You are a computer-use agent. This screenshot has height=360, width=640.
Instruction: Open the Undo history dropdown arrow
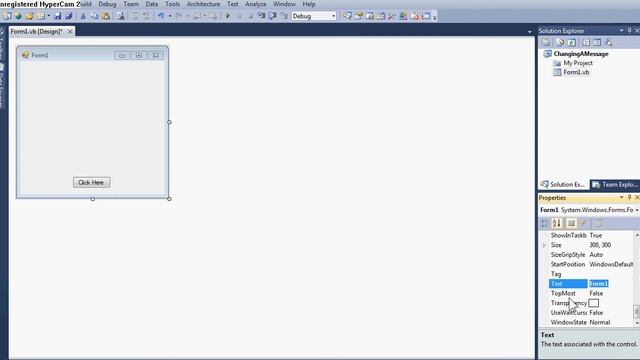point(170,16)
